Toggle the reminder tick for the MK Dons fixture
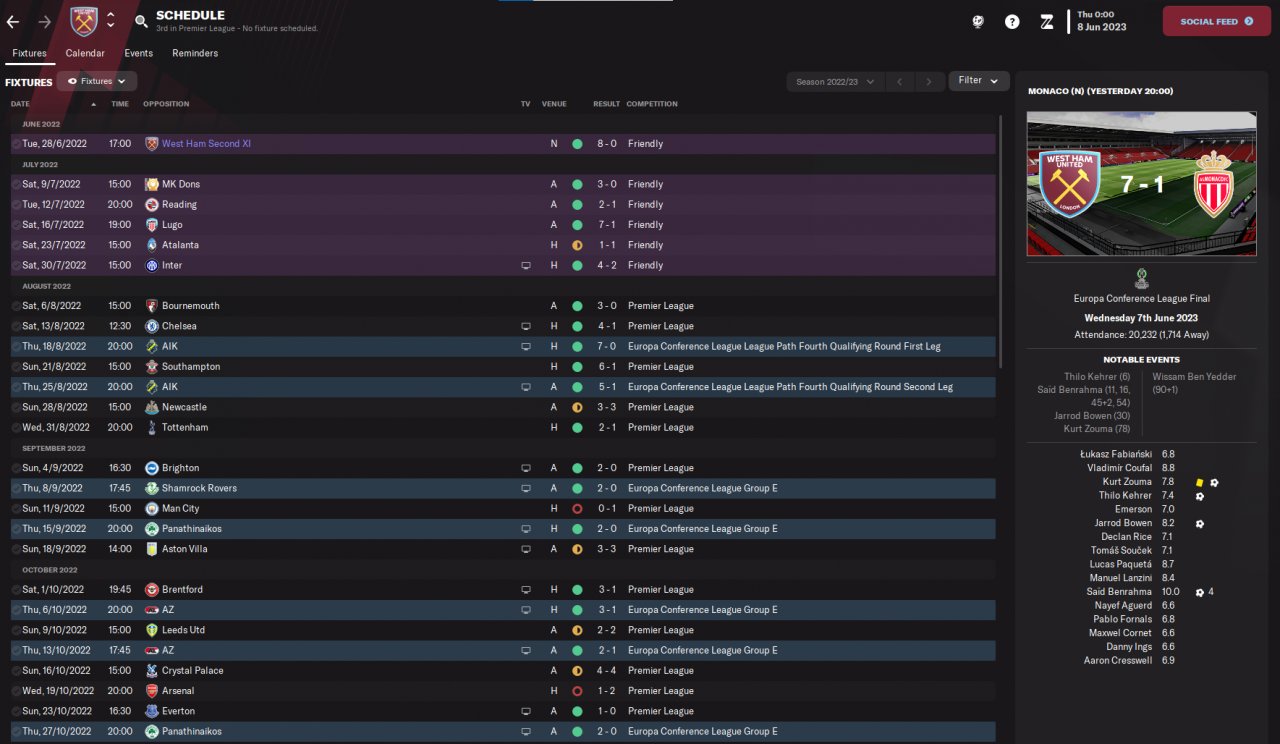Image resolution: width=1280 pixels, height=744 pixels. click(16, 185)
